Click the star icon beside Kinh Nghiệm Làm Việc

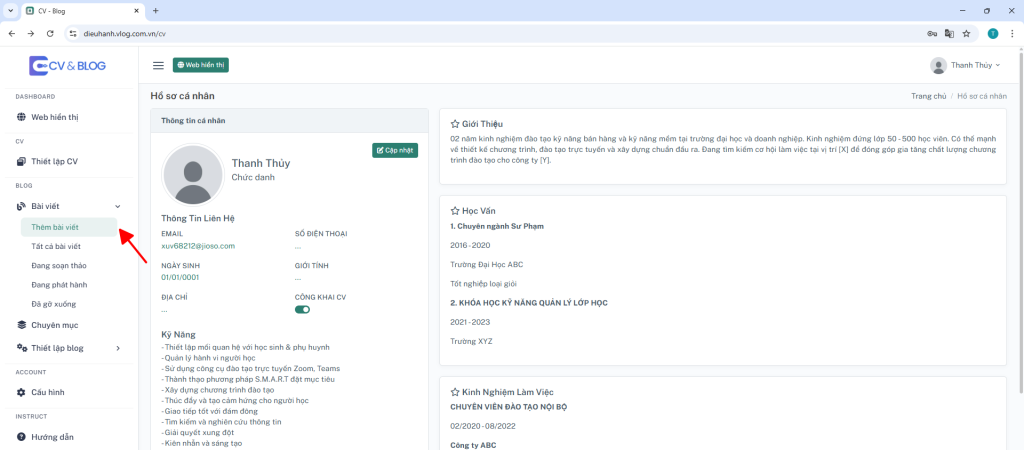pyautogui.click(x=455, y=392)
